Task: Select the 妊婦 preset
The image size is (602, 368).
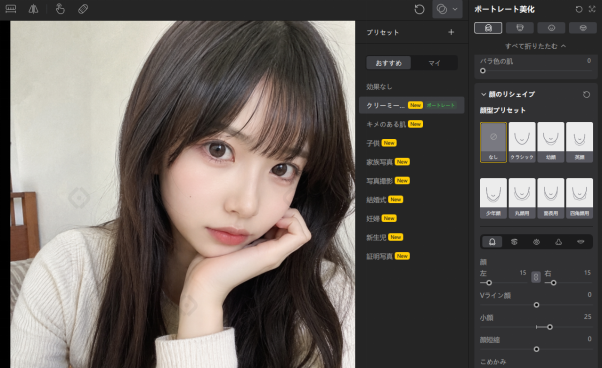Action: [411, 218]
